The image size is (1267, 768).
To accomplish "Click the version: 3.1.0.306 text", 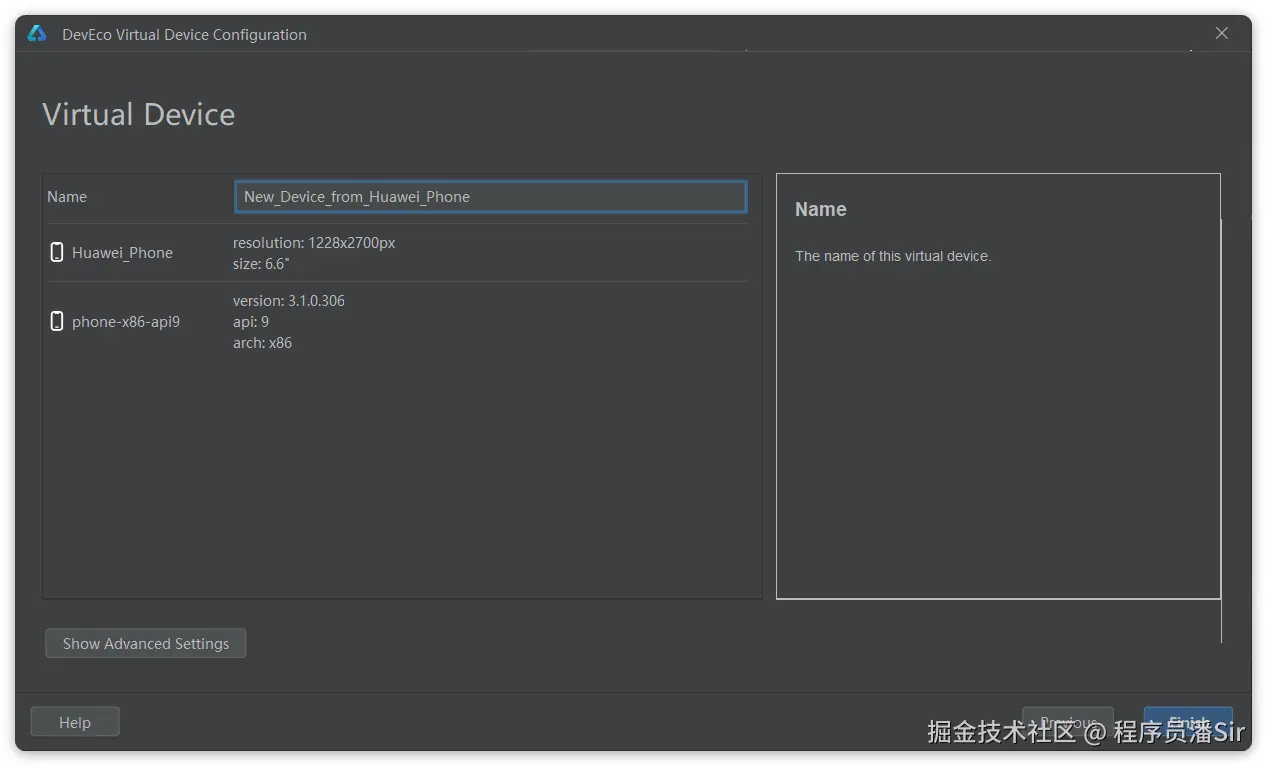I will tap(289, 301).
